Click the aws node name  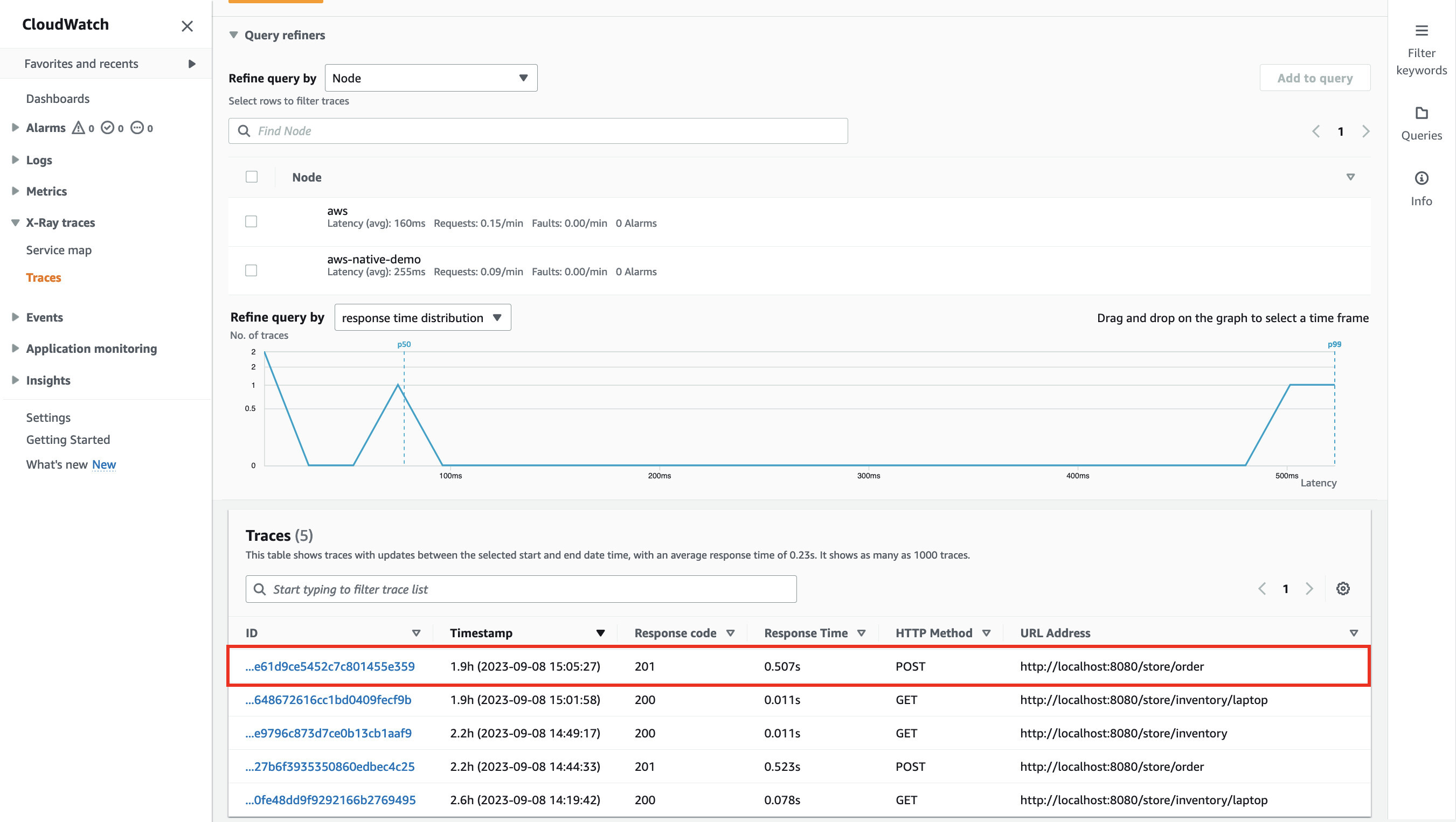coord(337,211)
